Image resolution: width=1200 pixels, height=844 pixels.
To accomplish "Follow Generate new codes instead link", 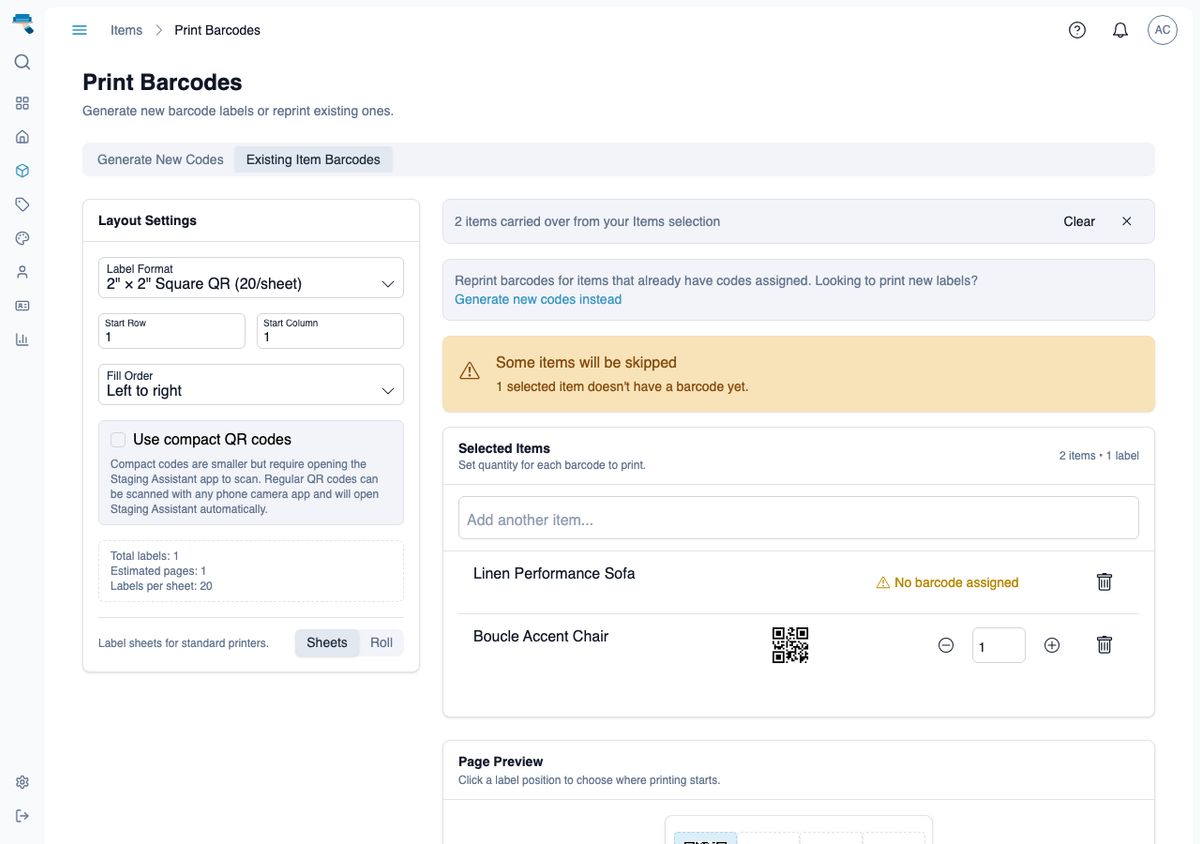I will 538,299.
